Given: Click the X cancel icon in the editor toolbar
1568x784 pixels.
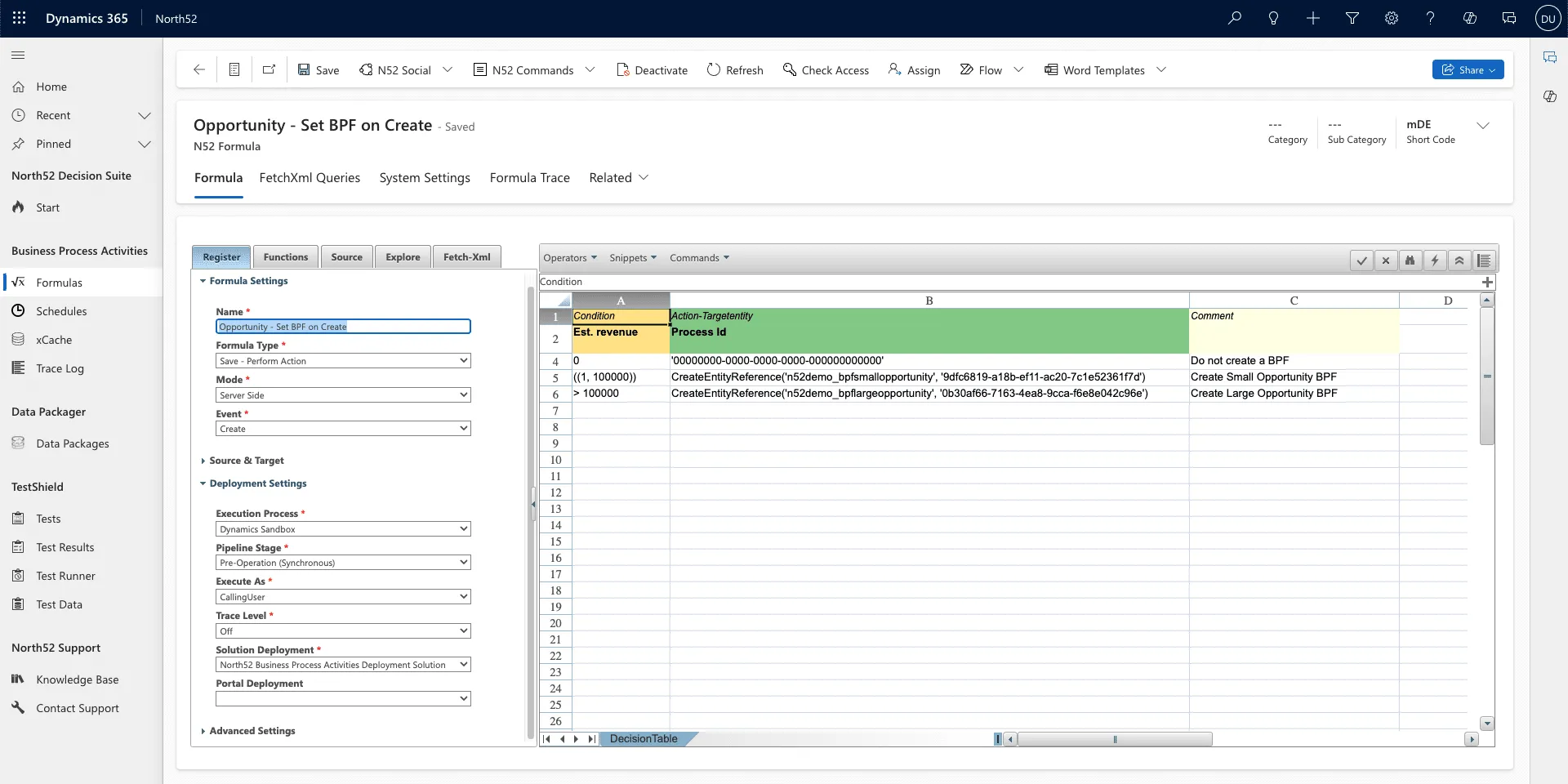Looking at the screenshot, I should click(x=1386, y=261).
